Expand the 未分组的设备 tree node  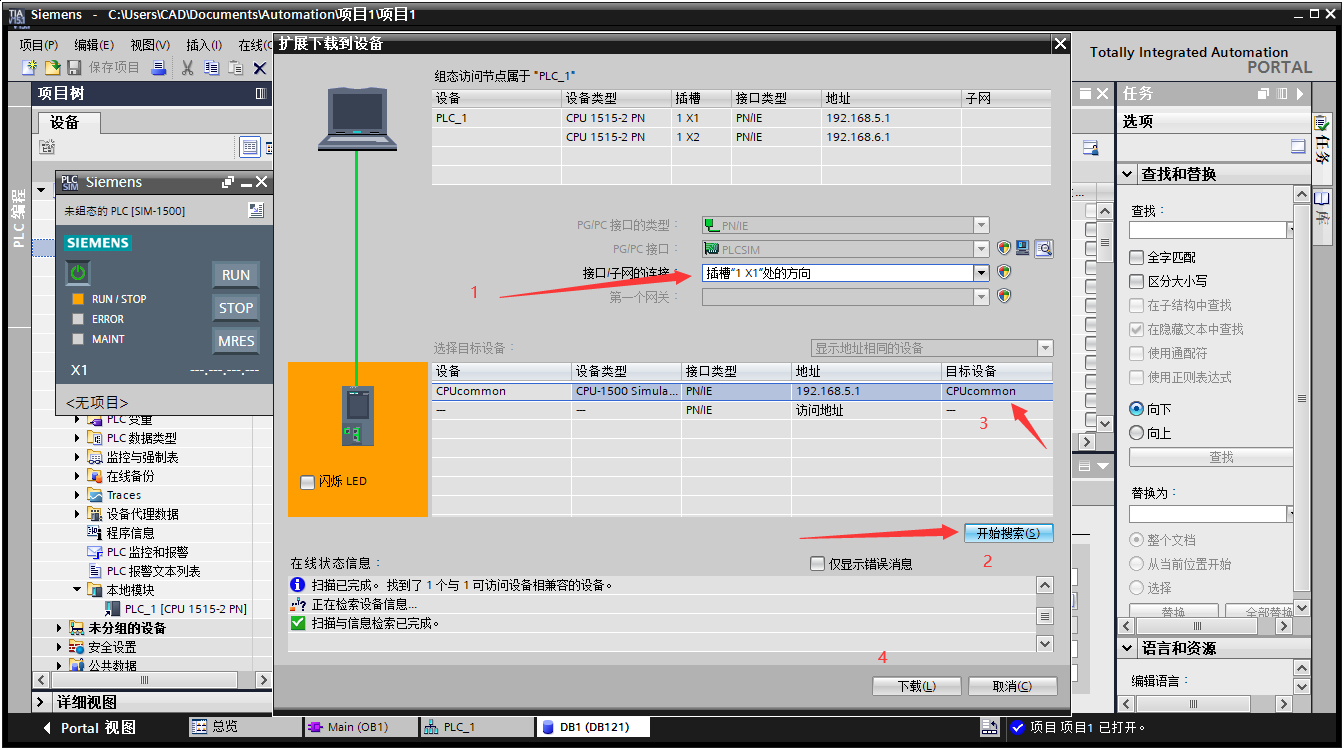(x=60, y=628)
